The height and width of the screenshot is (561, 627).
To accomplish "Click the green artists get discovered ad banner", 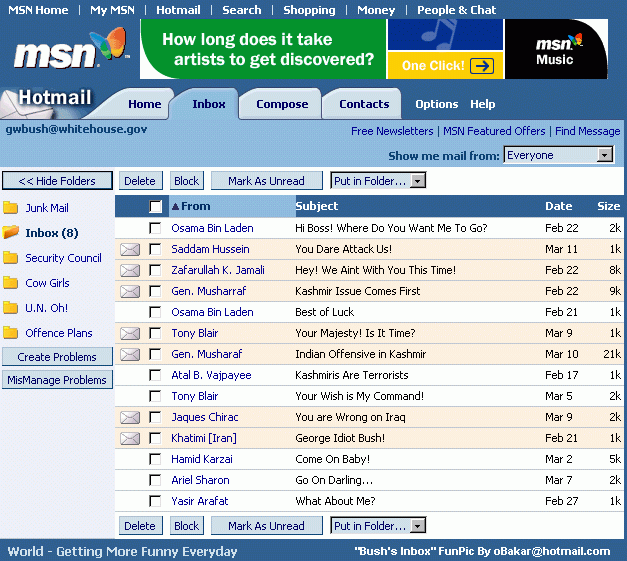I will (x=263, y=49).
